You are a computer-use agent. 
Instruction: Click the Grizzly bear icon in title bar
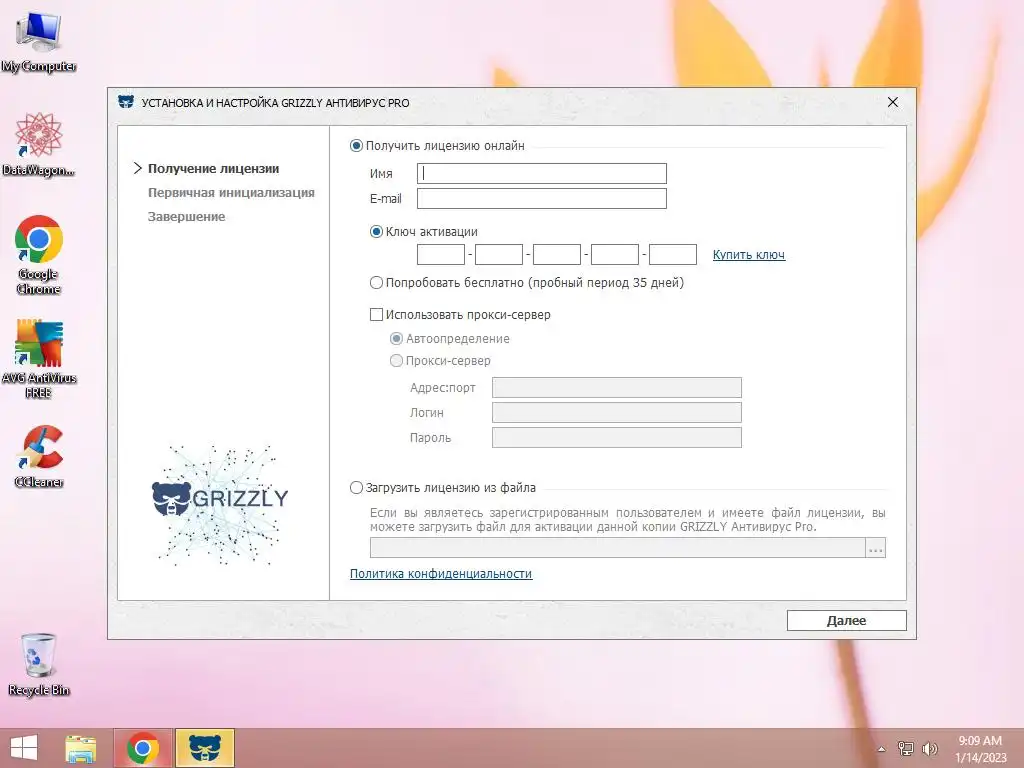pyautogui.click(x=126, y=102)
